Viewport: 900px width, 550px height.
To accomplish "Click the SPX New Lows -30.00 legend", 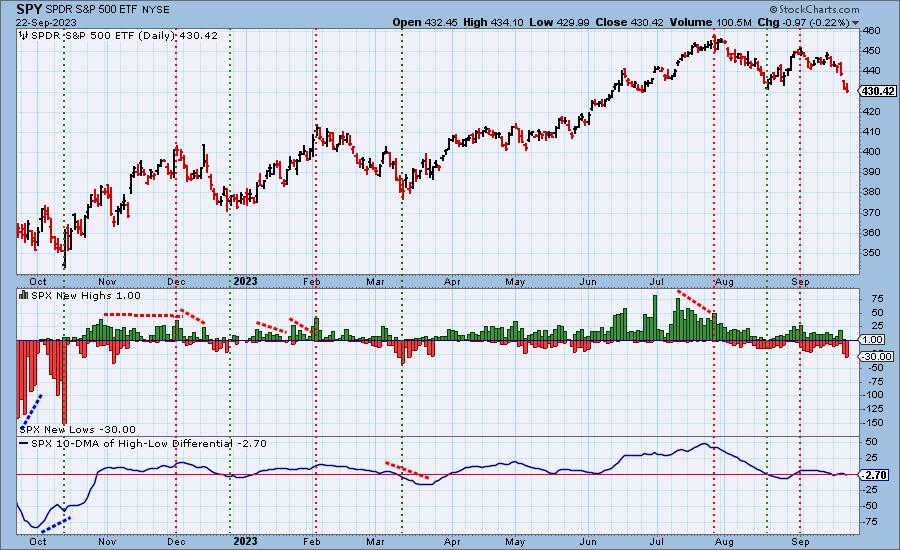I will tap(77, 429).
